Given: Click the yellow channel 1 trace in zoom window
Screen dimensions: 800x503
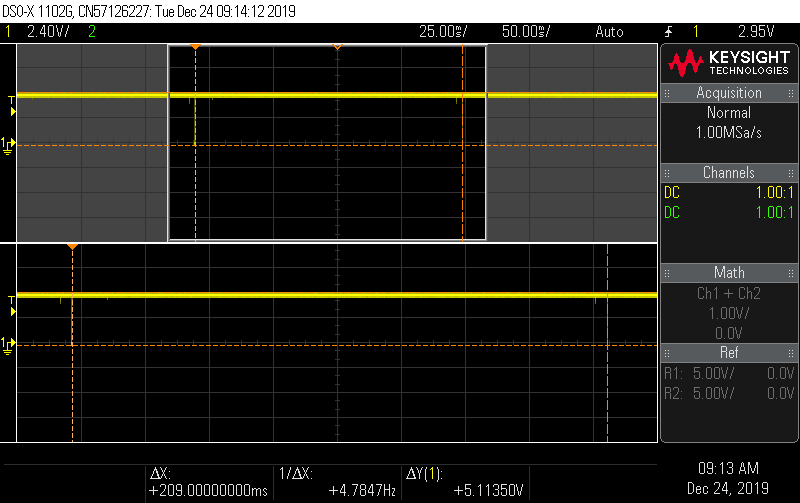Looking at the screenshot, I should click(x=337, y=295).
